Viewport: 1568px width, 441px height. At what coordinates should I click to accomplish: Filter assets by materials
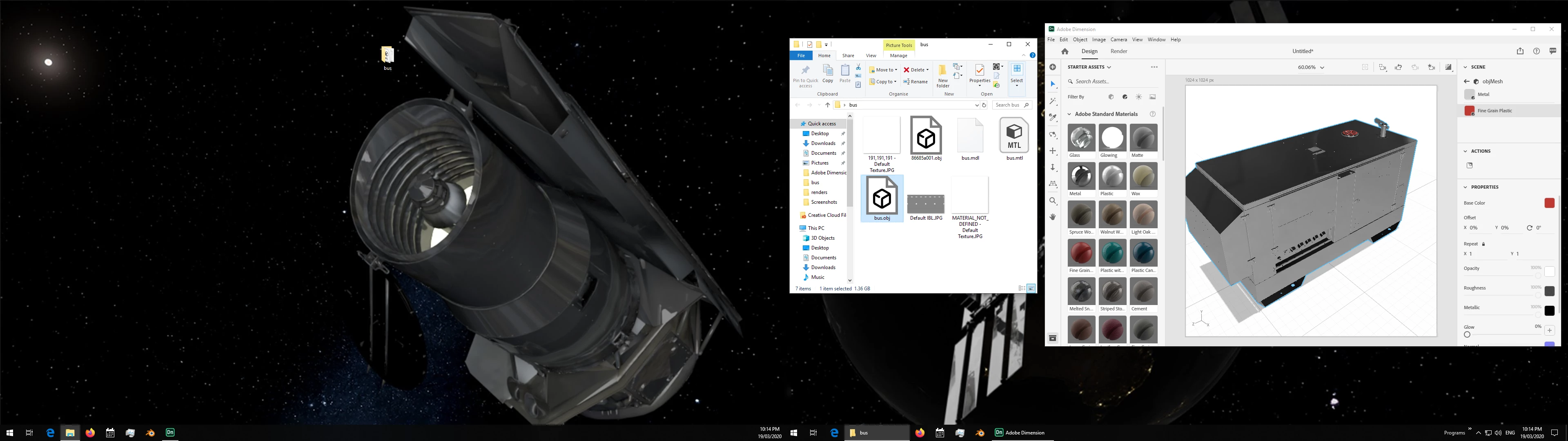(1125, 97)
